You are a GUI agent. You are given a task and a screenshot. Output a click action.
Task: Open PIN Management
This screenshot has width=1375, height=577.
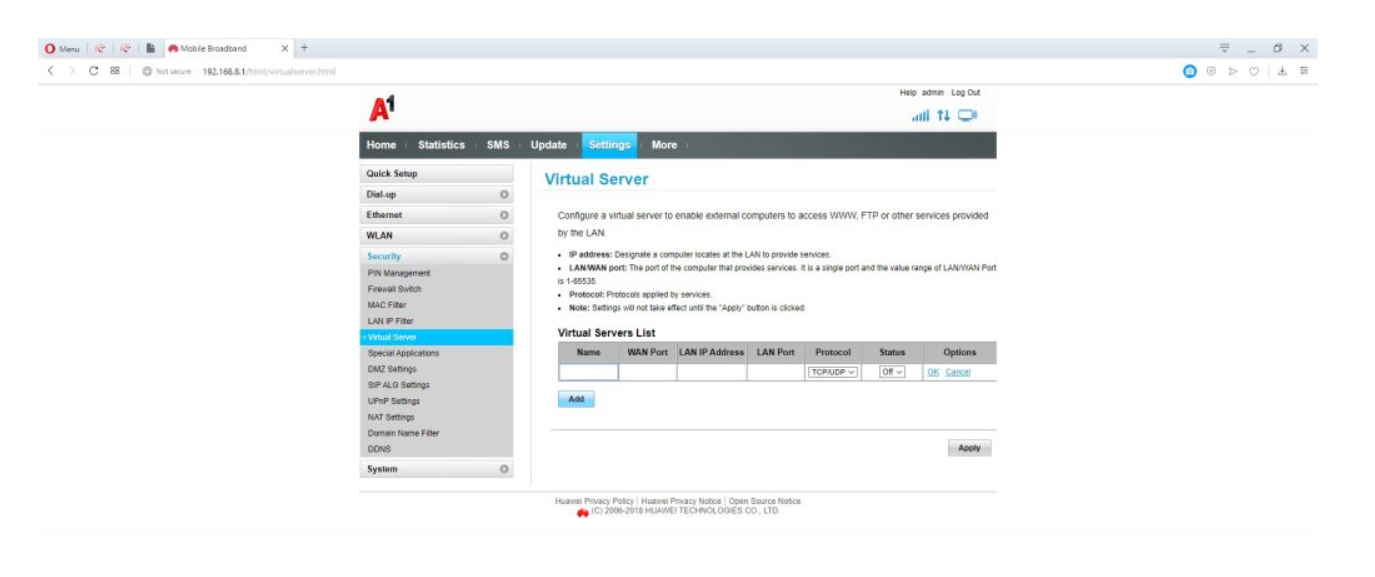[x=399, y=273]
